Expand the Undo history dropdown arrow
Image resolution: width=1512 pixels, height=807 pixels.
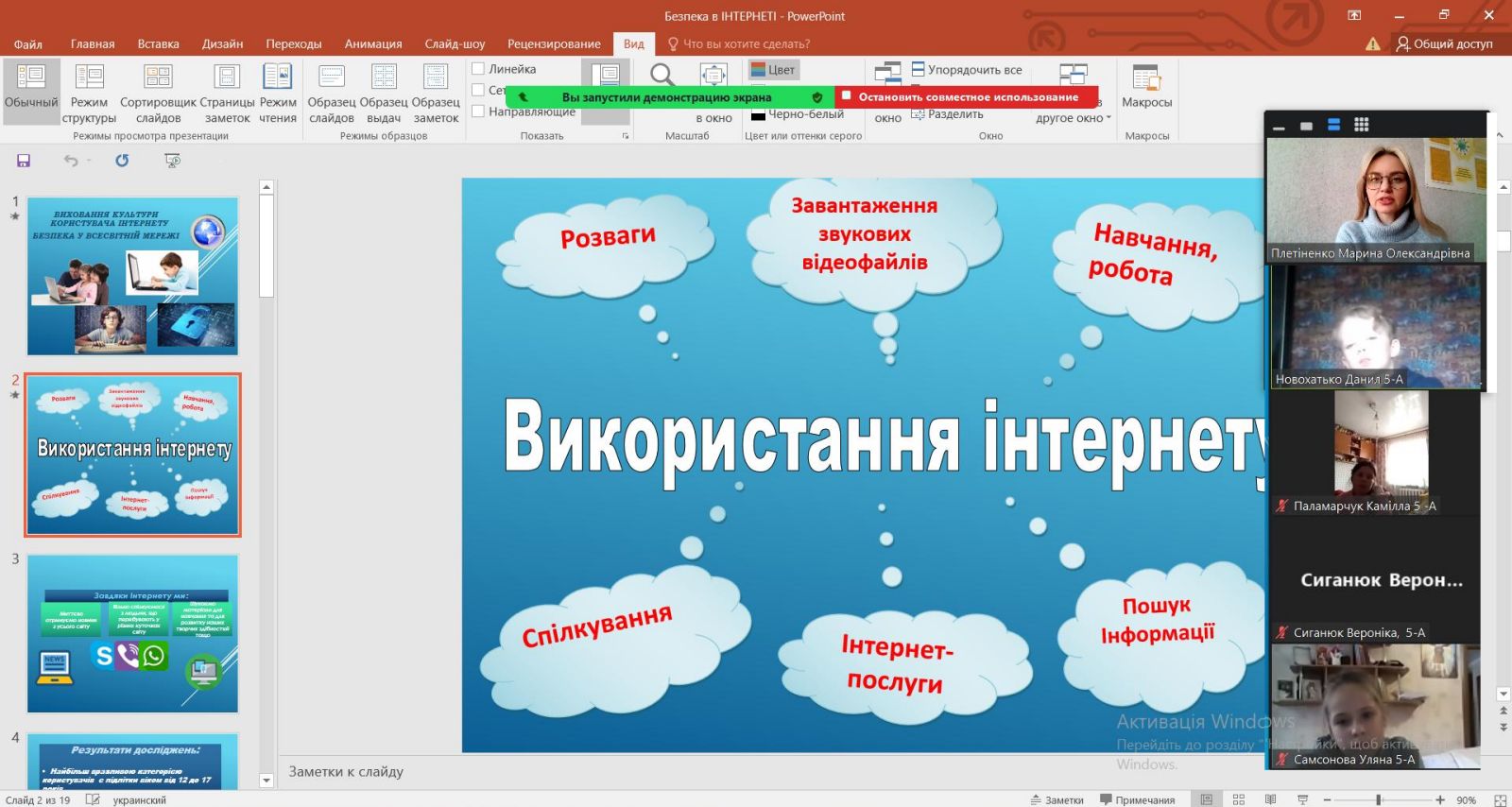click(89, 161)
